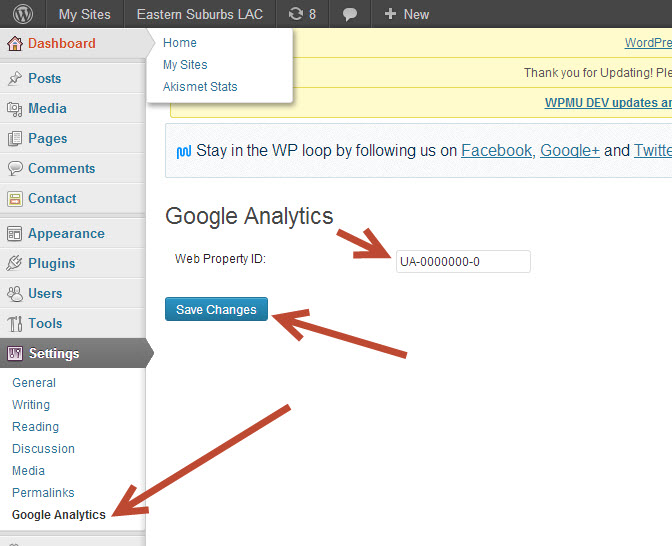Click the Posts pushpin icon
Viewport: 672px width, 546px height.
point(15,78)
